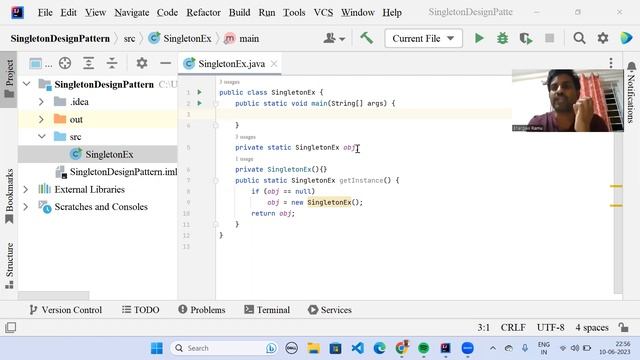Run with Coverage icon

coord(526,38)
